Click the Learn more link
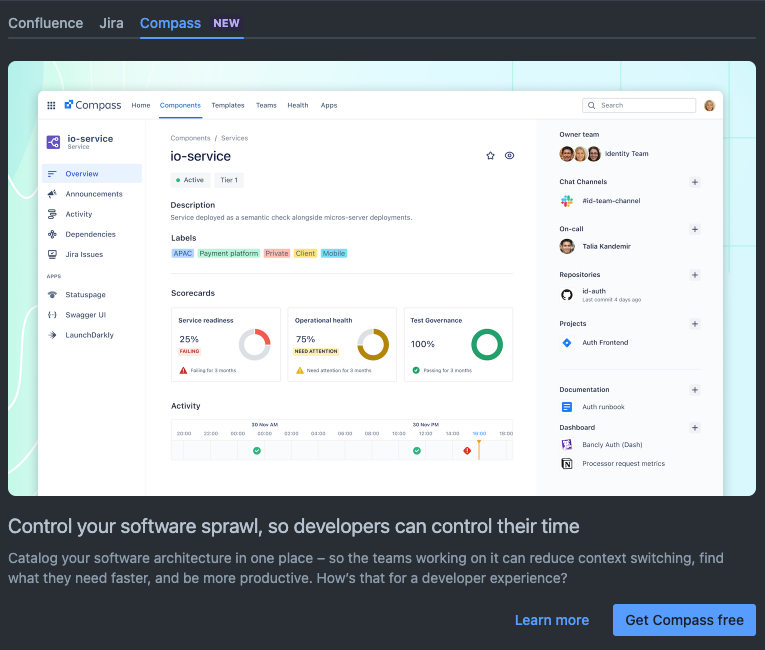 (x=552, y=620)
